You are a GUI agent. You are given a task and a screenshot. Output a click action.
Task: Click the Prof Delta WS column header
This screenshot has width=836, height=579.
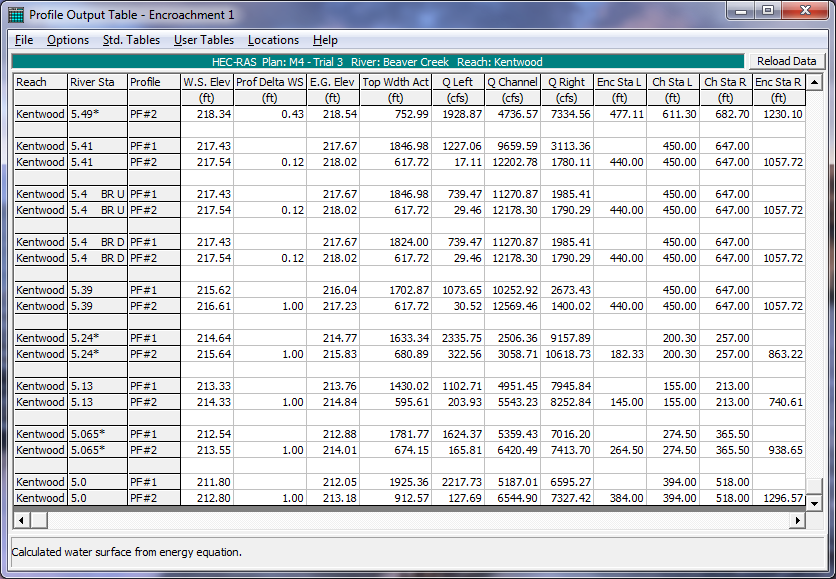pyautogui.click(x=269, y=82)
